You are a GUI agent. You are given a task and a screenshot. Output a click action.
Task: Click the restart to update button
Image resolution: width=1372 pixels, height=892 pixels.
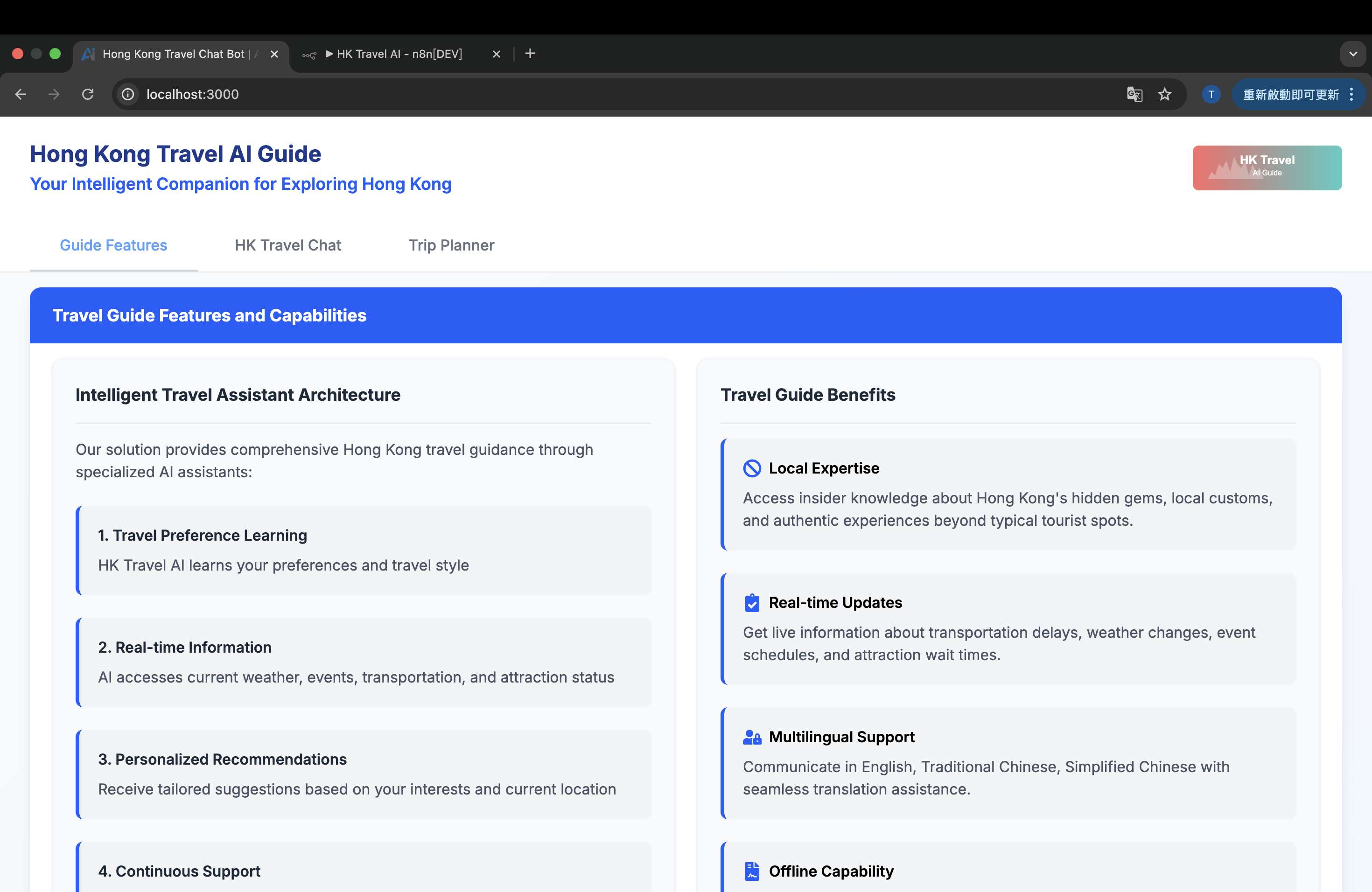[1290, 94]
